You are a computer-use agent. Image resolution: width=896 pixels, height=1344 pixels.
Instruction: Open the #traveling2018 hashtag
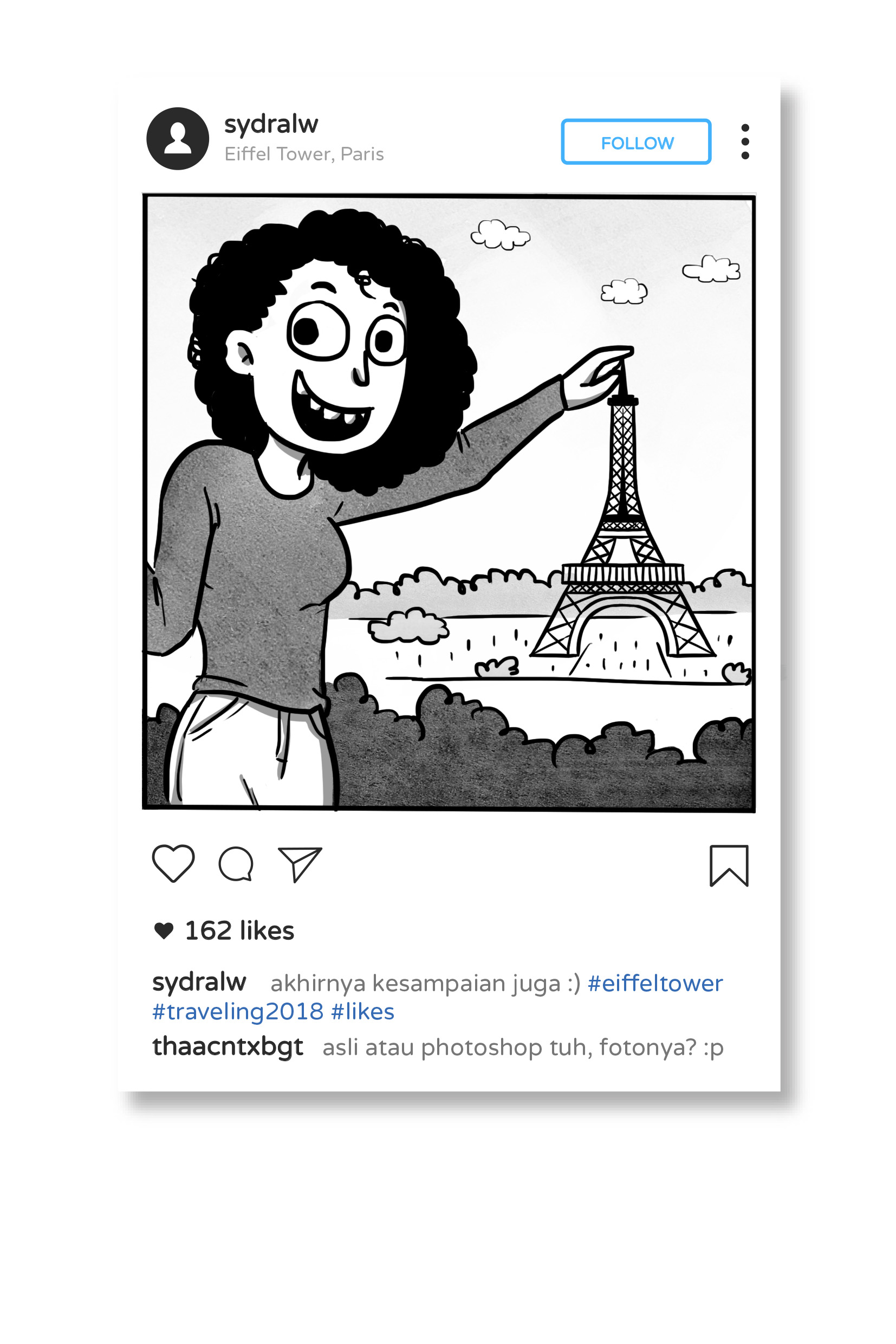[238, 1012]
